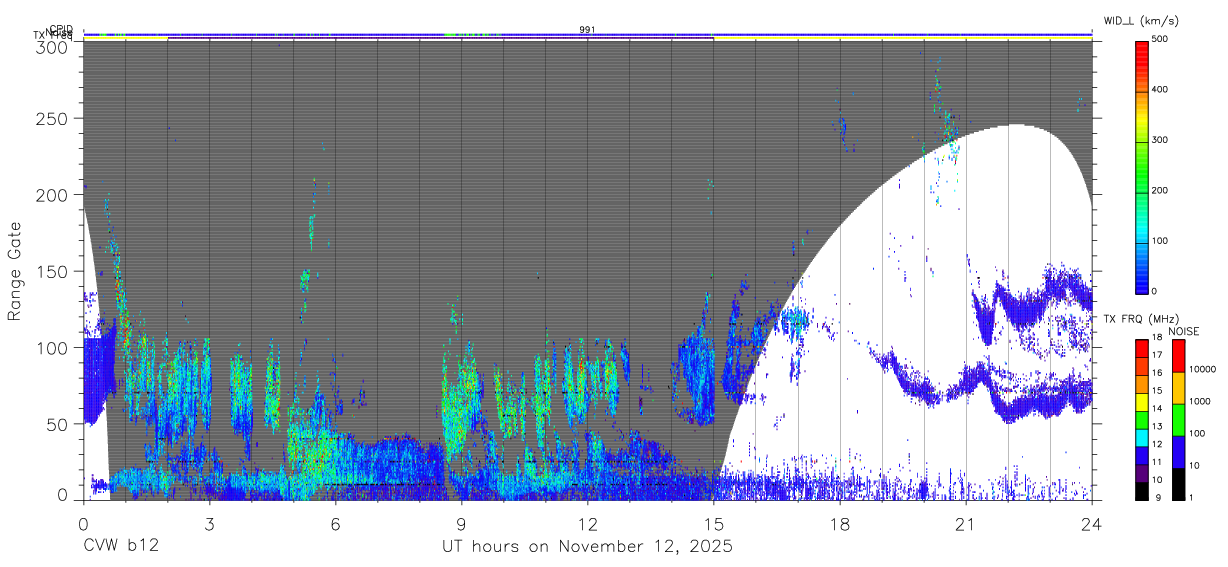1228x567 pixels.
Task: Click the '15' tick on UT hours axis
Action: (x=713, y=523)
